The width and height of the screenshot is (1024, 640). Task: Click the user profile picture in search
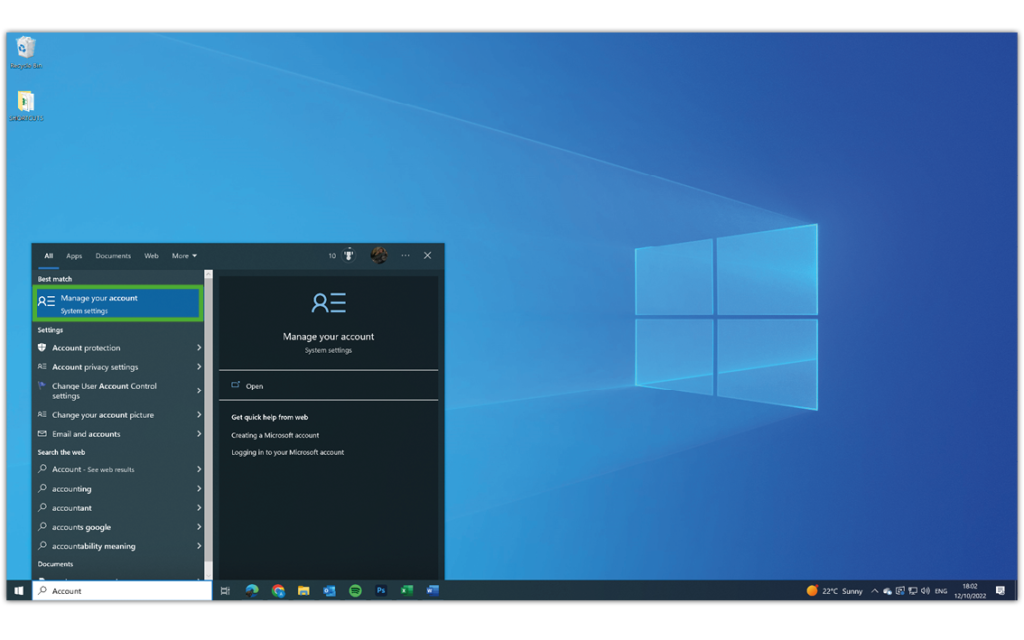(379, 255)
